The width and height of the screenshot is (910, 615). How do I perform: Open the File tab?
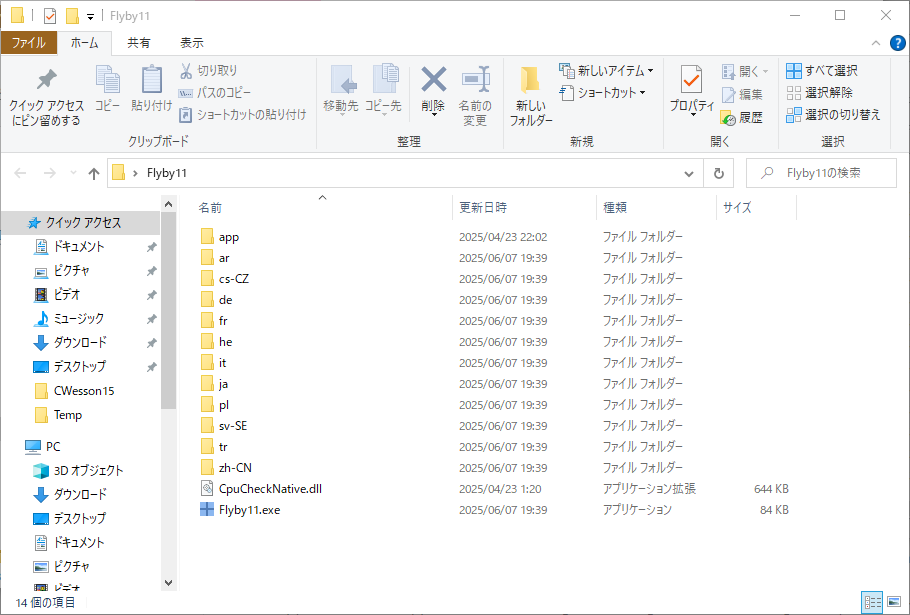pyautogui.click(x=28, y=43)
